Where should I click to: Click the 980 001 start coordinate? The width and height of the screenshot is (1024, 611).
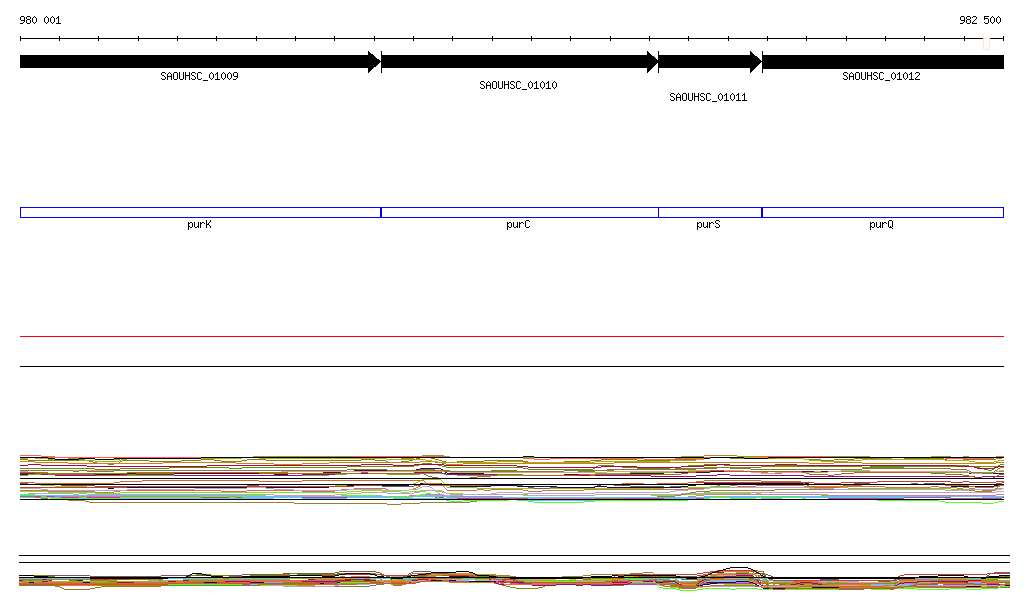tap(40, 20)
